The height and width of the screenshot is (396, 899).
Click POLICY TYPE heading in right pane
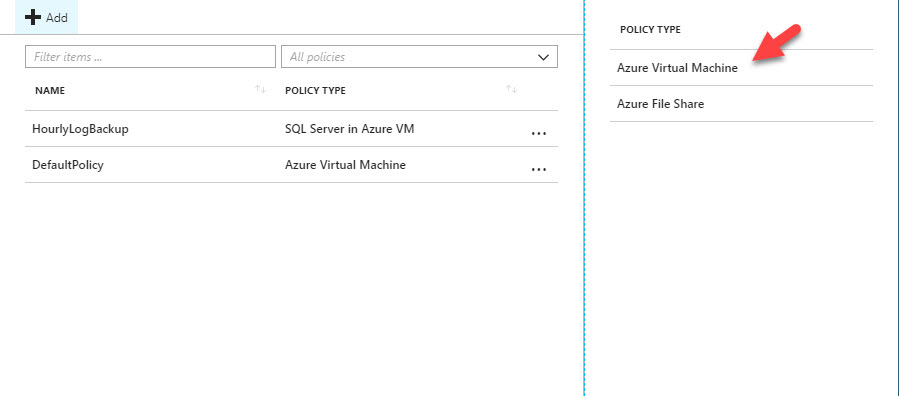(650, 29)
